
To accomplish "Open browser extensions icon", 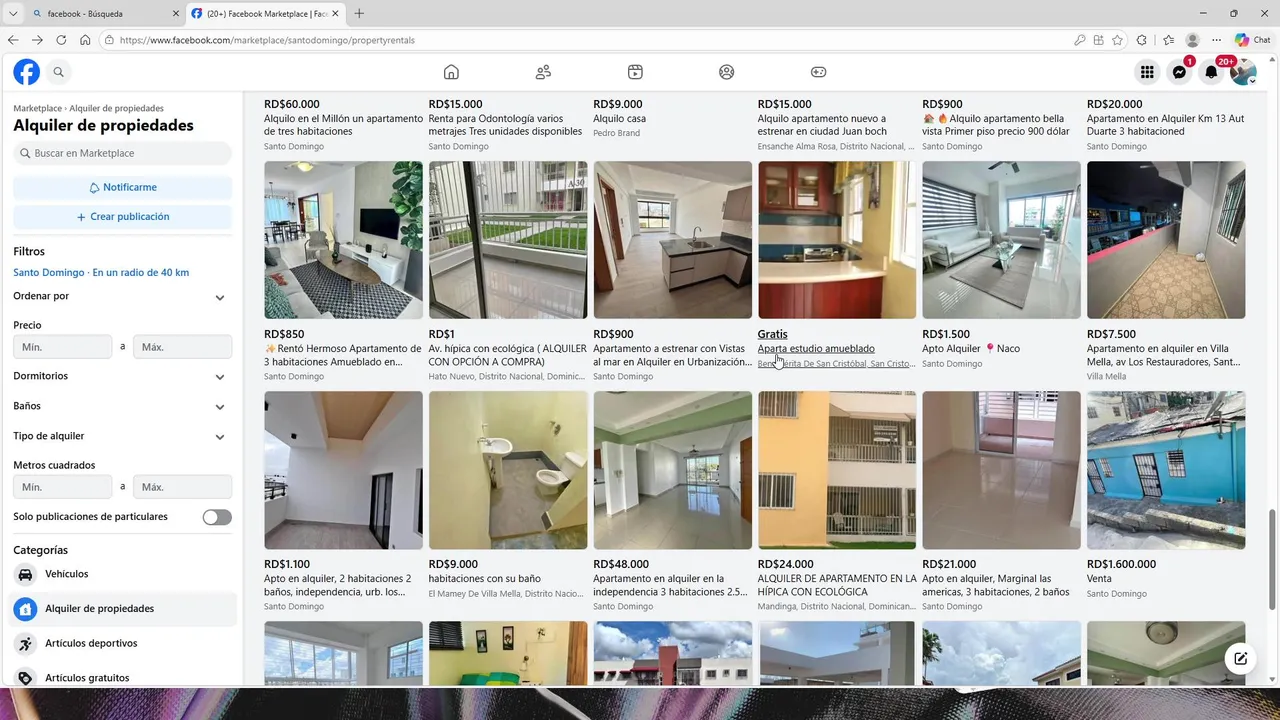I will click(x=1142, y=40).
